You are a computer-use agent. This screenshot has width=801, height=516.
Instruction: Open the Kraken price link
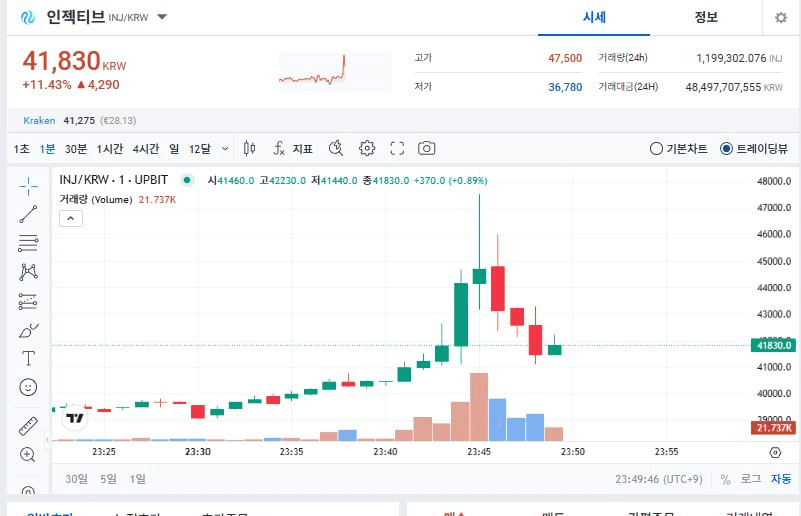pos(39,121)
